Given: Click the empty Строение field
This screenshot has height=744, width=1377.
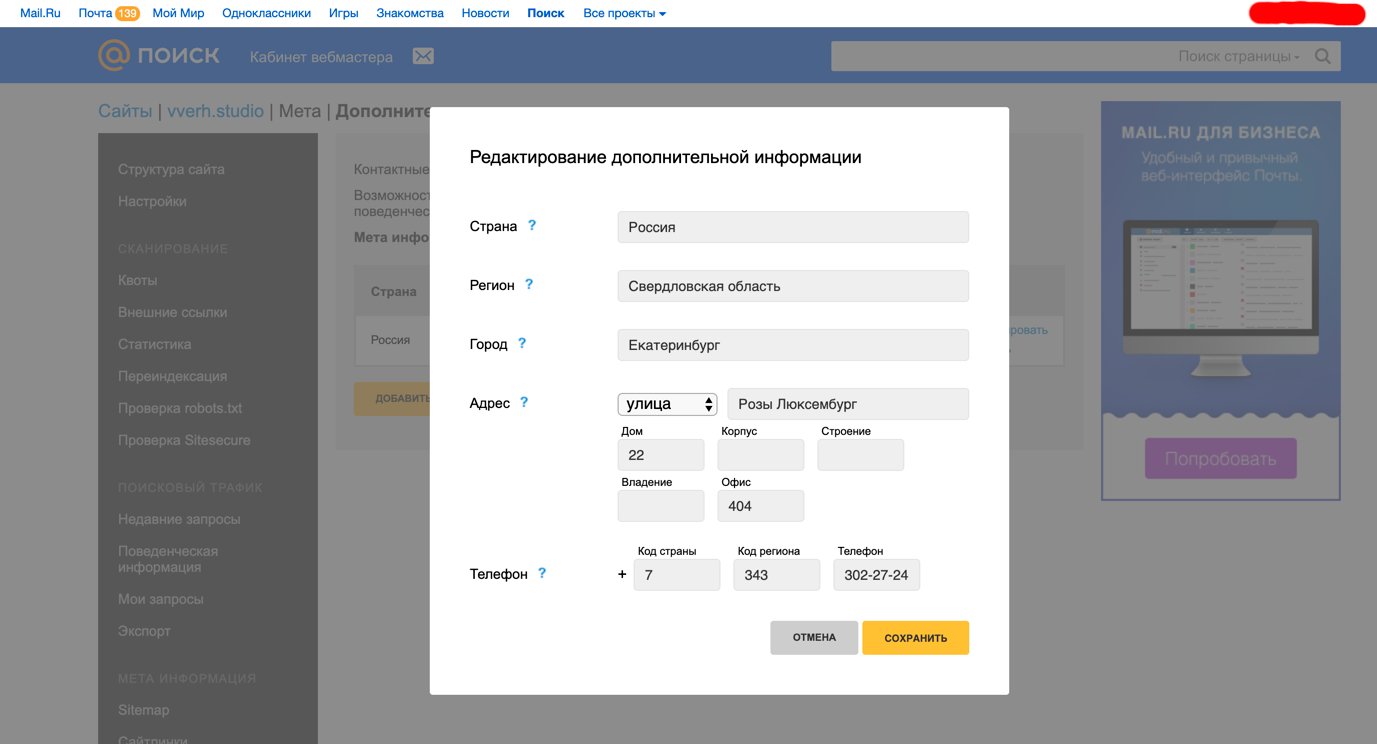Looking at the screenshot, I should (x=861, y=455).
